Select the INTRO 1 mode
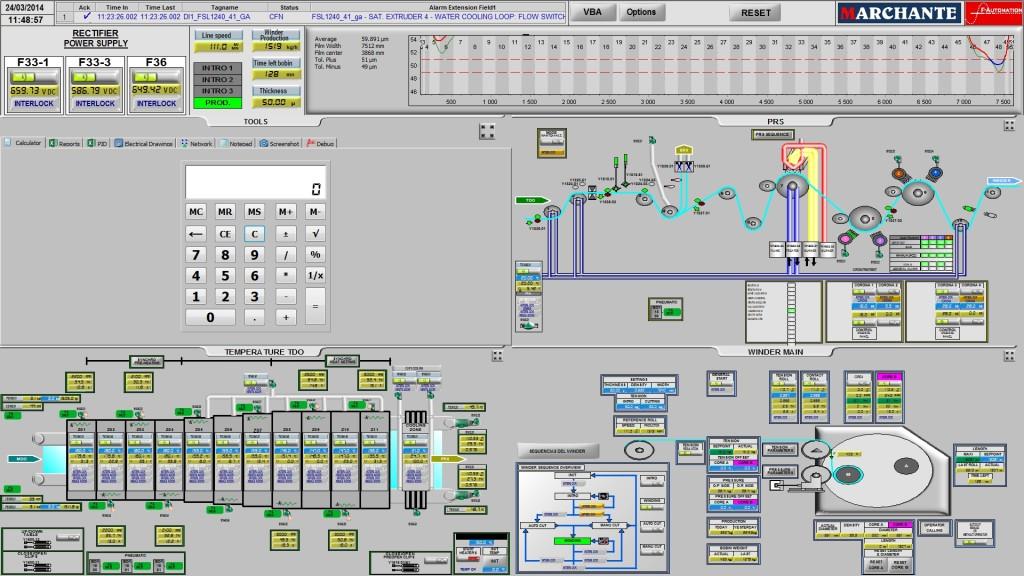 tap(217, 67)
